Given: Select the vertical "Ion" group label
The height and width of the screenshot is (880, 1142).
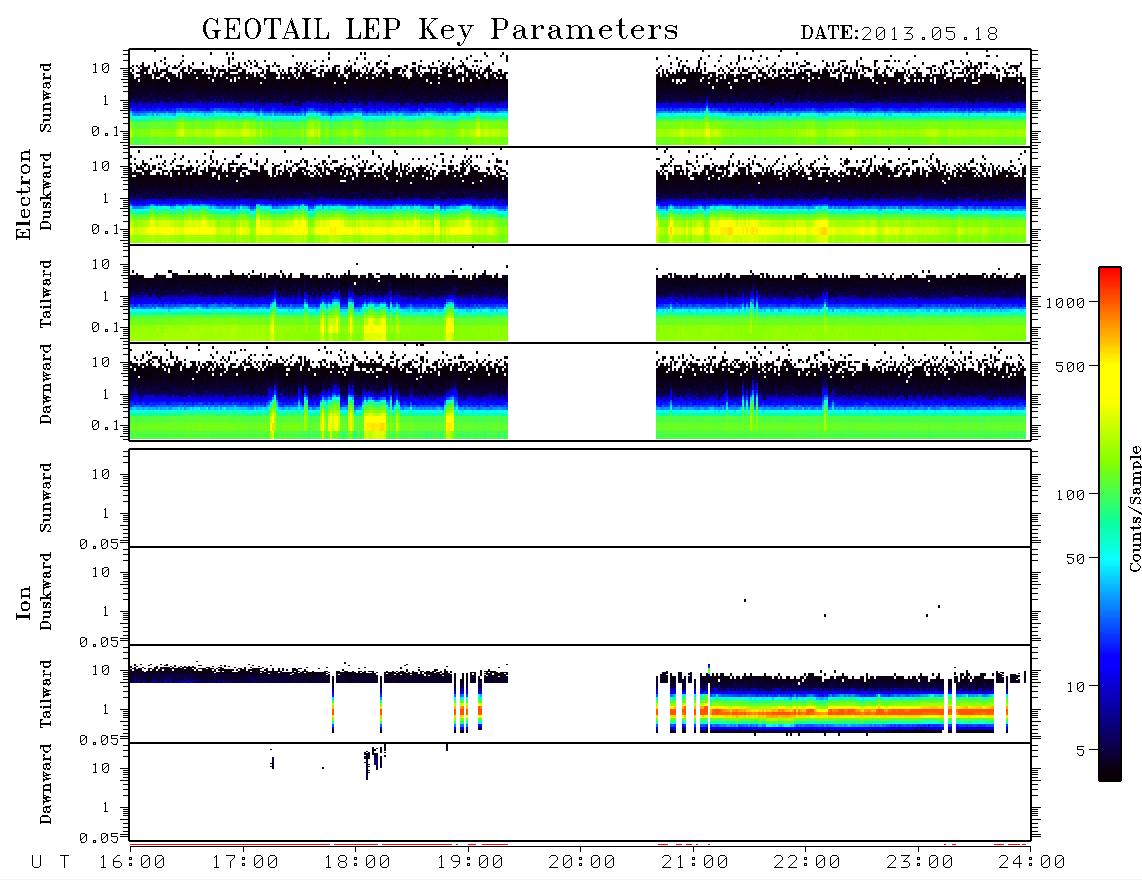Looking at the screenshot, I should point(23,602).
